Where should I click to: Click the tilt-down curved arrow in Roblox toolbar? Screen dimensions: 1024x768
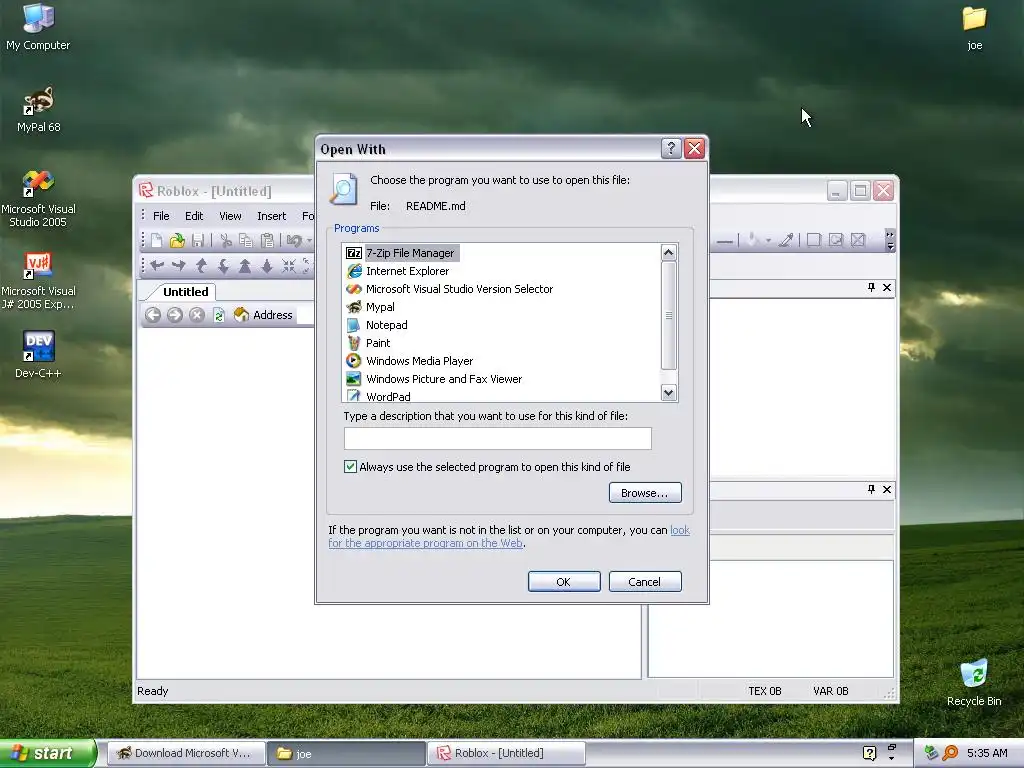223,266
